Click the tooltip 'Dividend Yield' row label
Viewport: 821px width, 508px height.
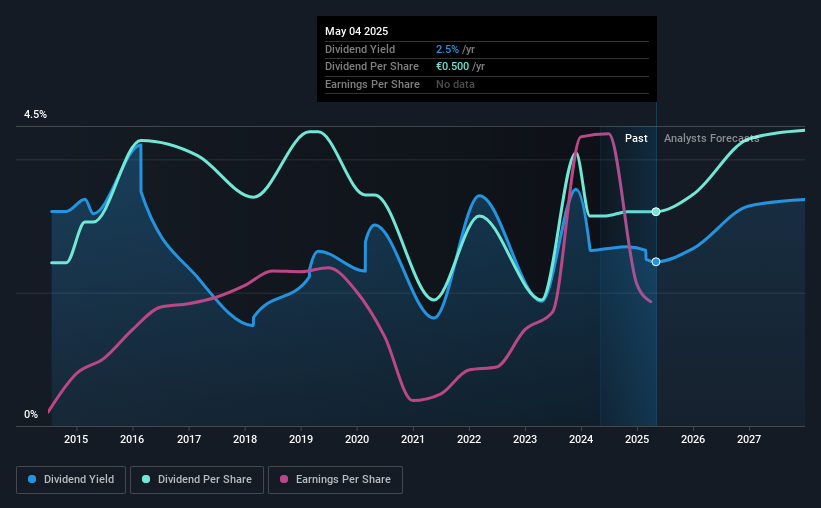pos(360,49)
